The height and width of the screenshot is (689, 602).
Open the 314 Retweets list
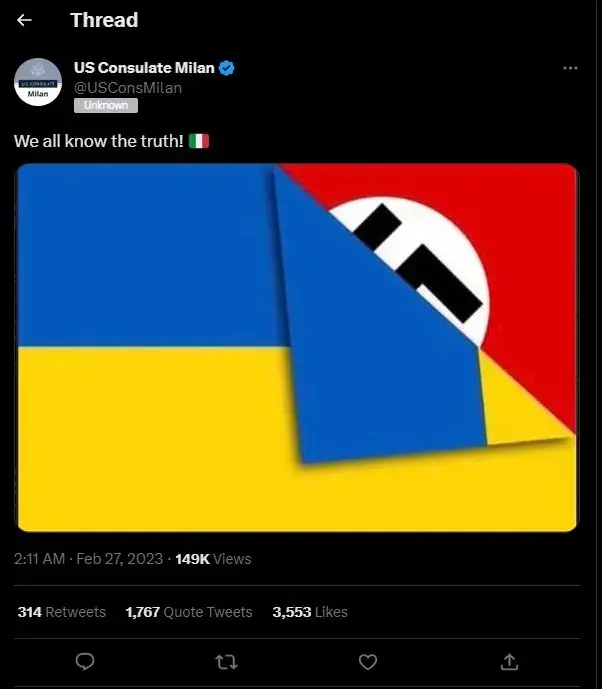tap(61, 612)
